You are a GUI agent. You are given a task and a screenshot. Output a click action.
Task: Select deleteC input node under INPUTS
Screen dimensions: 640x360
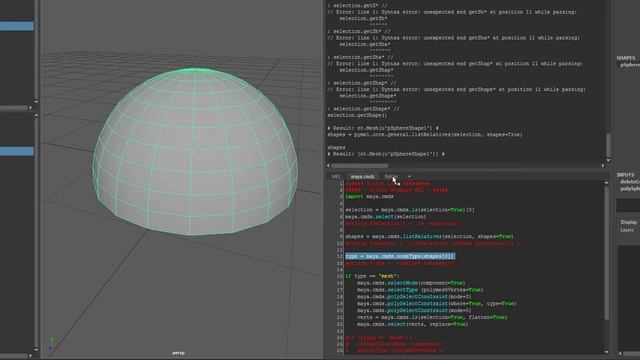(630, 182)
